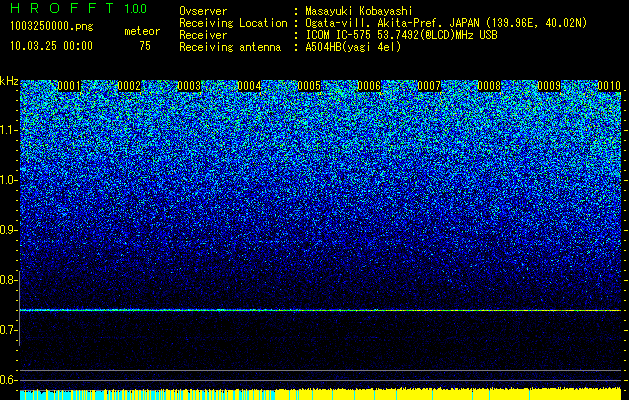
Task: Click the Receiving antenna label
Action: pos(230,47)
